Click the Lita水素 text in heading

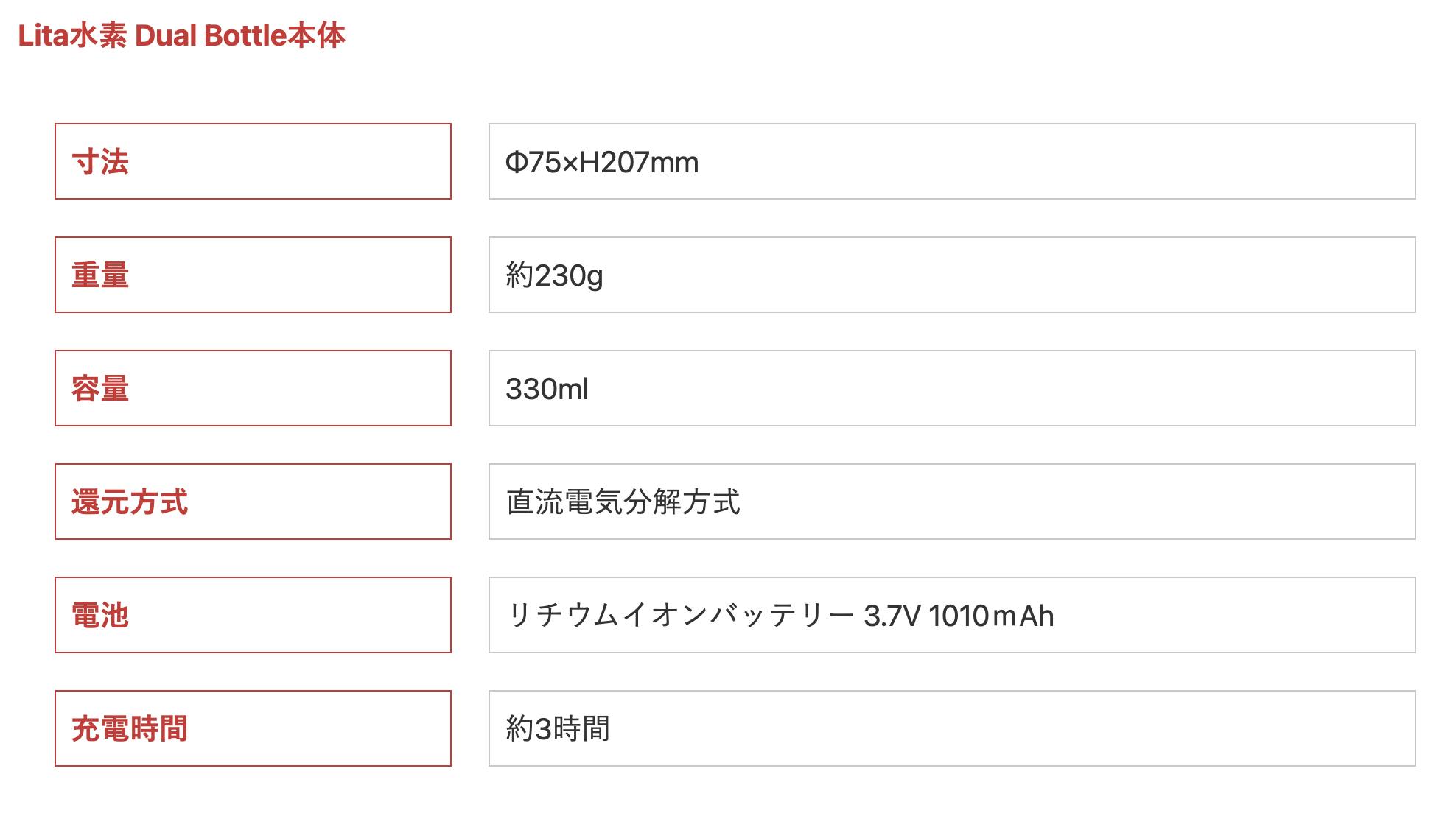coord(71,35)
